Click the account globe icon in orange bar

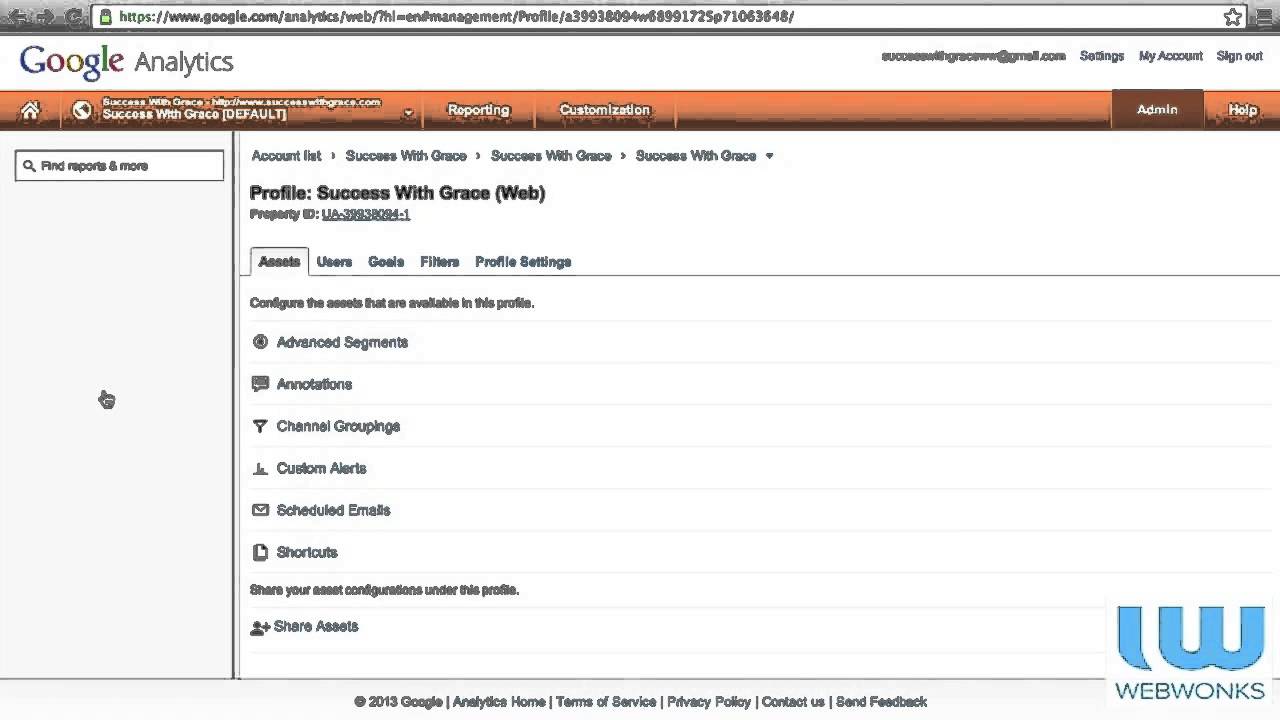pyautogui.click(x=82, y=110)
